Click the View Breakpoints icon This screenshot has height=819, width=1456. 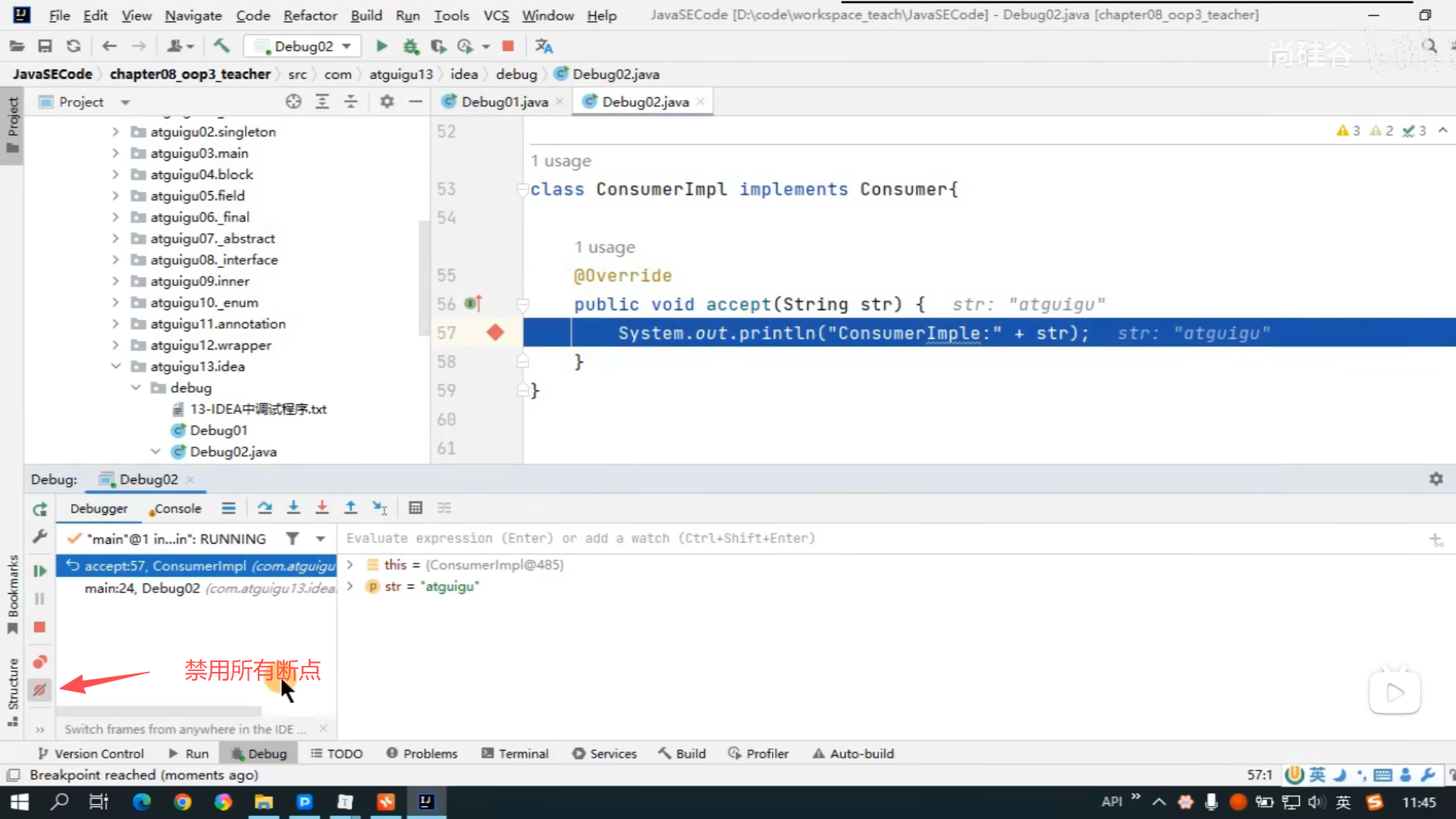[x=40, y=662]
